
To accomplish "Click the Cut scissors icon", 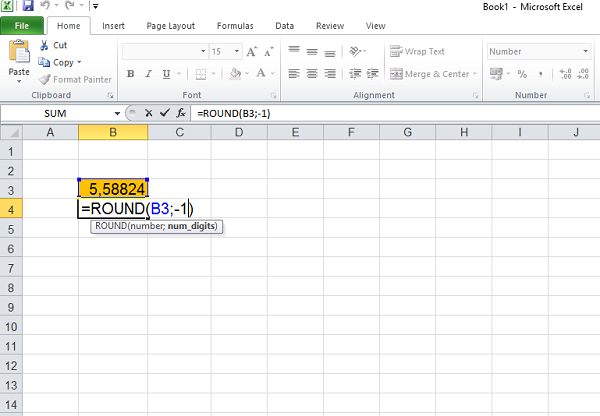I will pos(45,45).
